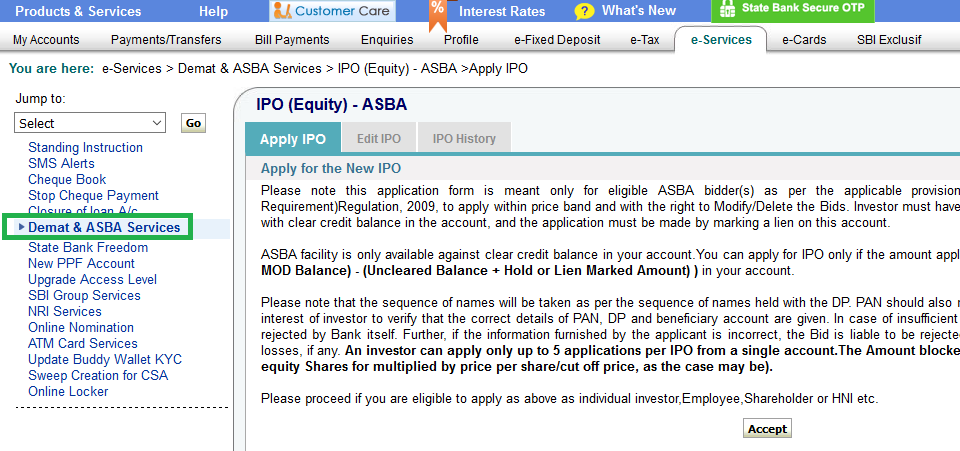Open Products & Services in top bar
The height and width of the screenshot is (451, 960).
[x=78, y=11]
